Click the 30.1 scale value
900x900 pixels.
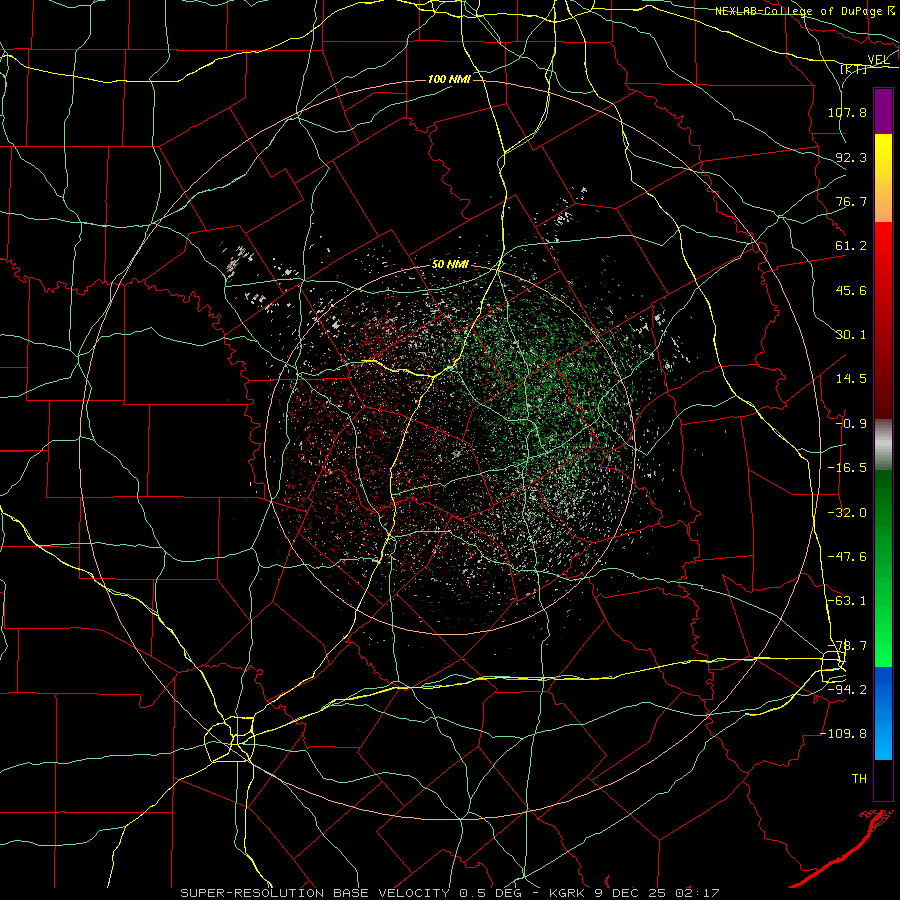tap(851, 335)
